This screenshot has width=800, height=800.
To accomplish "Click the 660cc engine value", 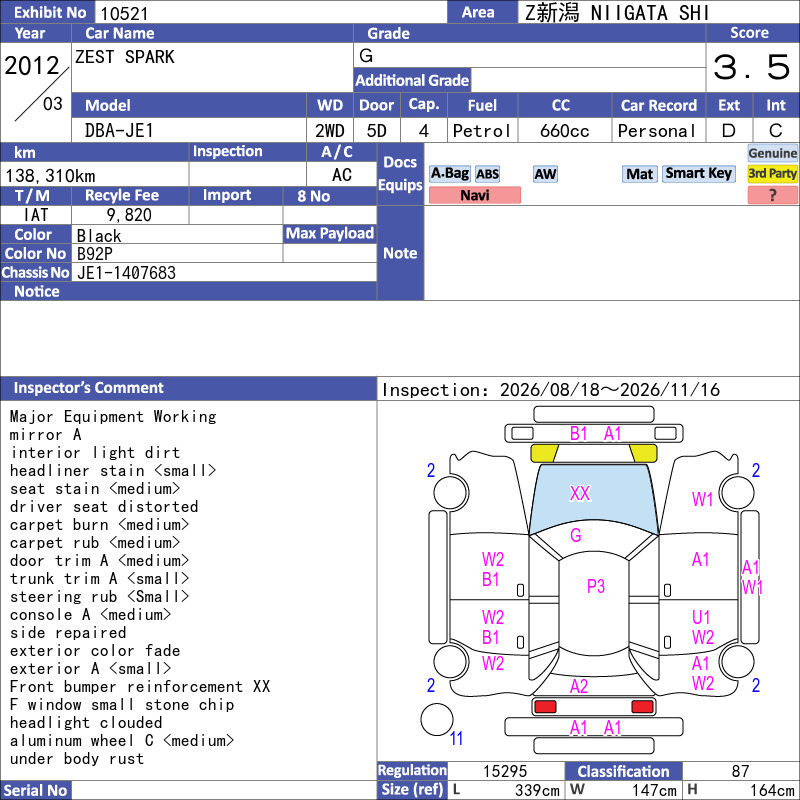I will [x=564, y=131].
